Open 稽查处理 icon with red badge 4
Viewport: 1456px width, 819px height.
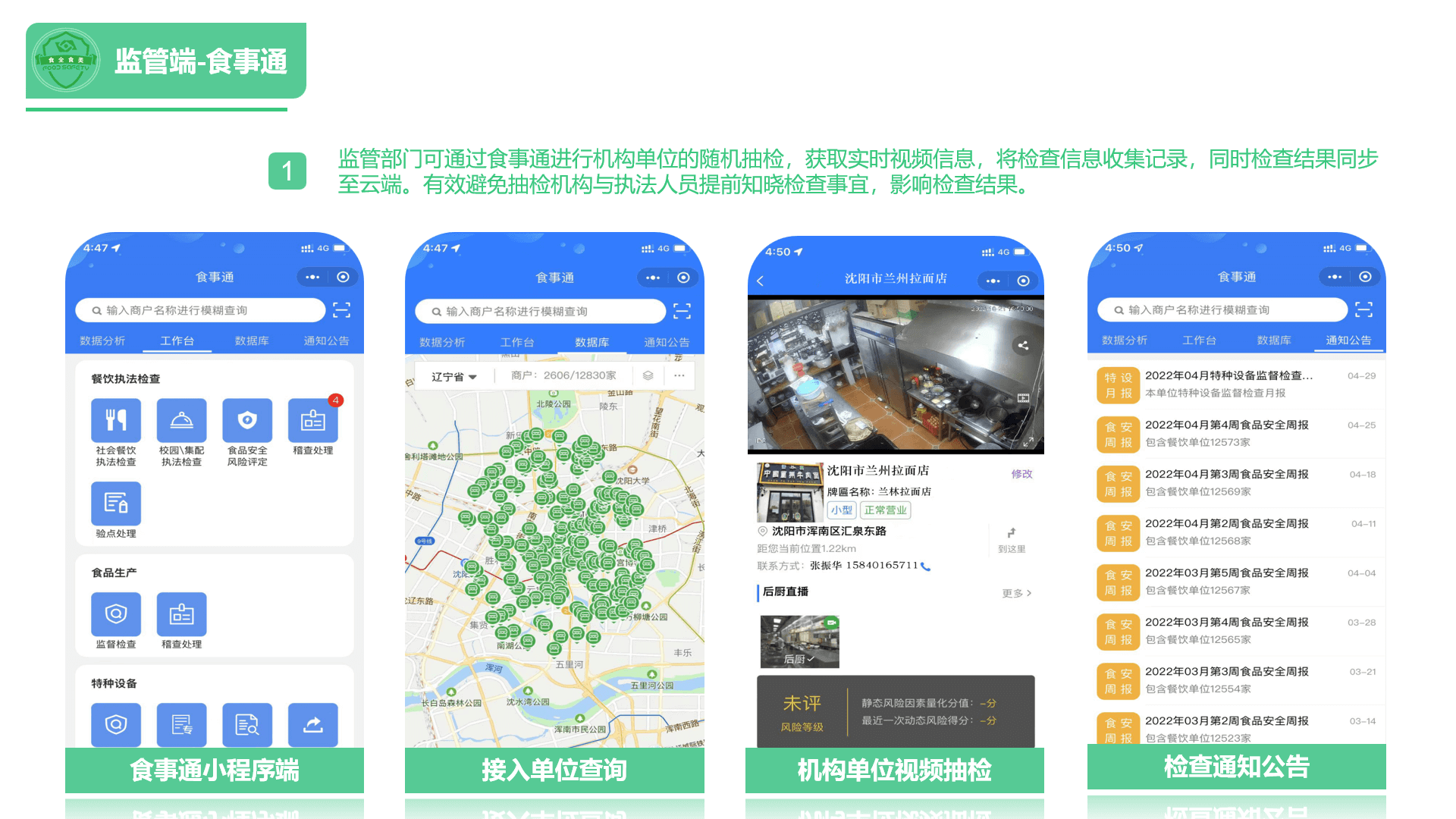click(x=313, y=420)
